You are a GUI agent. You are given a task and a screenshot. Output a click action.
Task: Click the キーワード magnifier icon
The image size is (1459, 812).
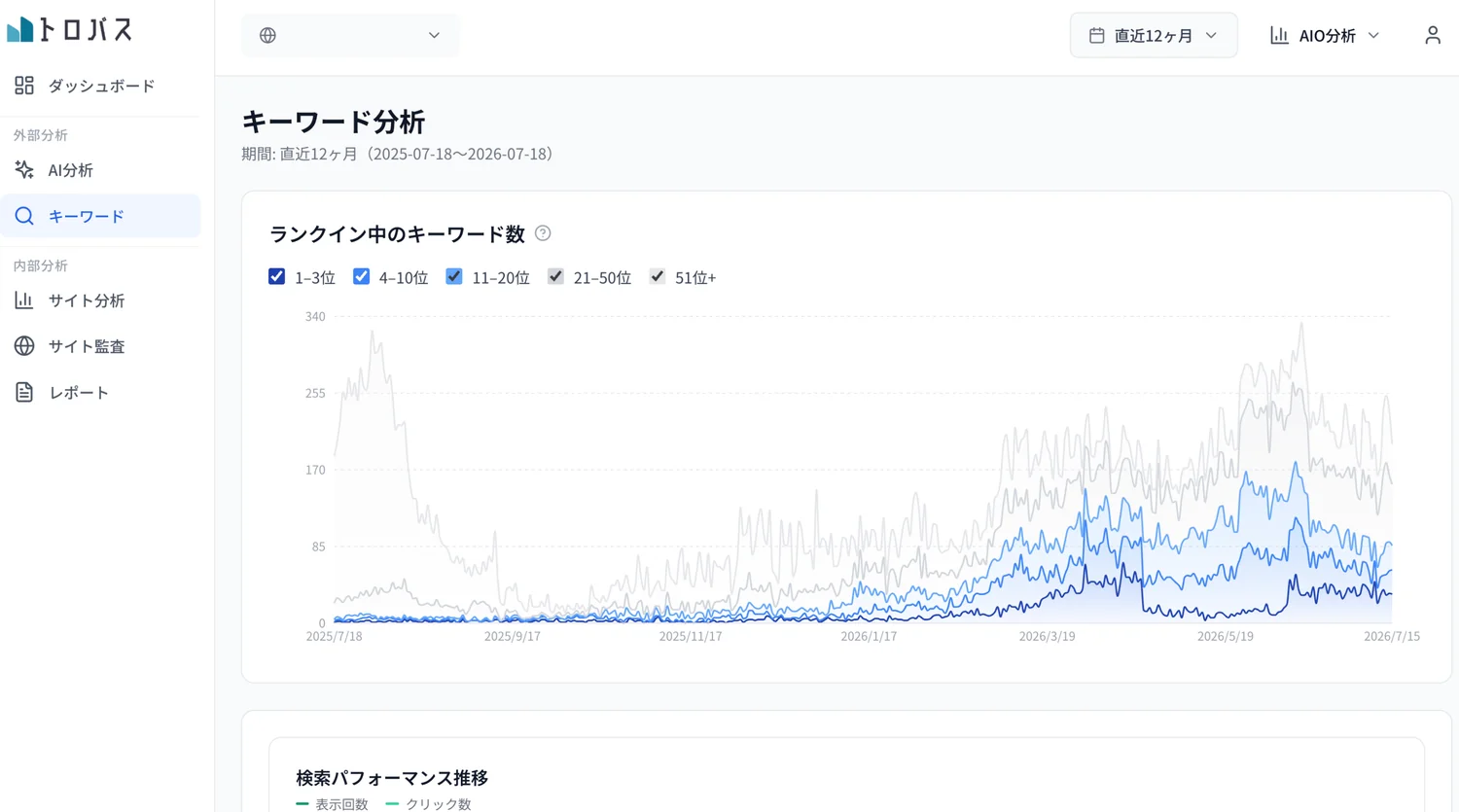point(24,216)
